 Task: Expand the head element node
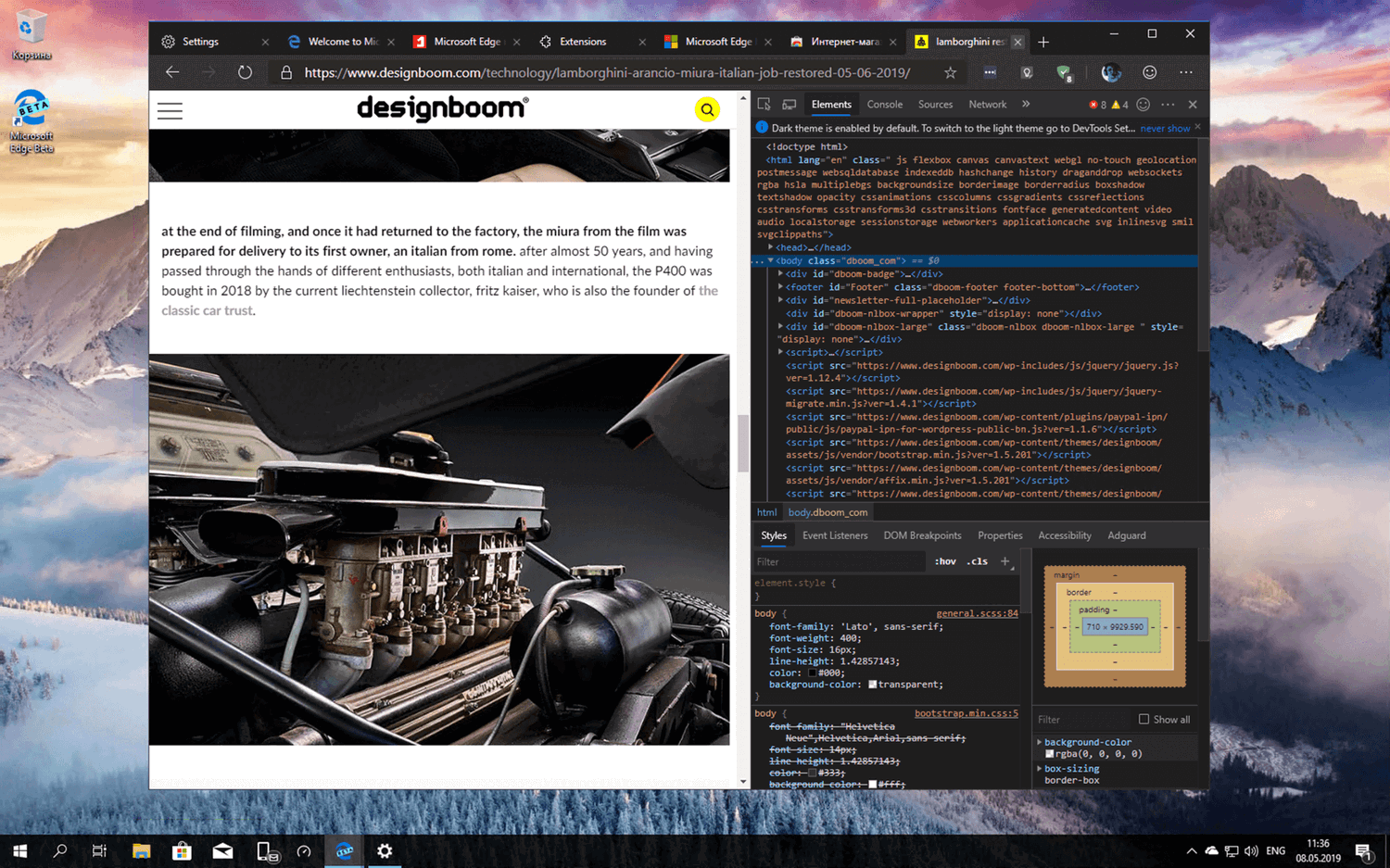(x=770, y=247)
